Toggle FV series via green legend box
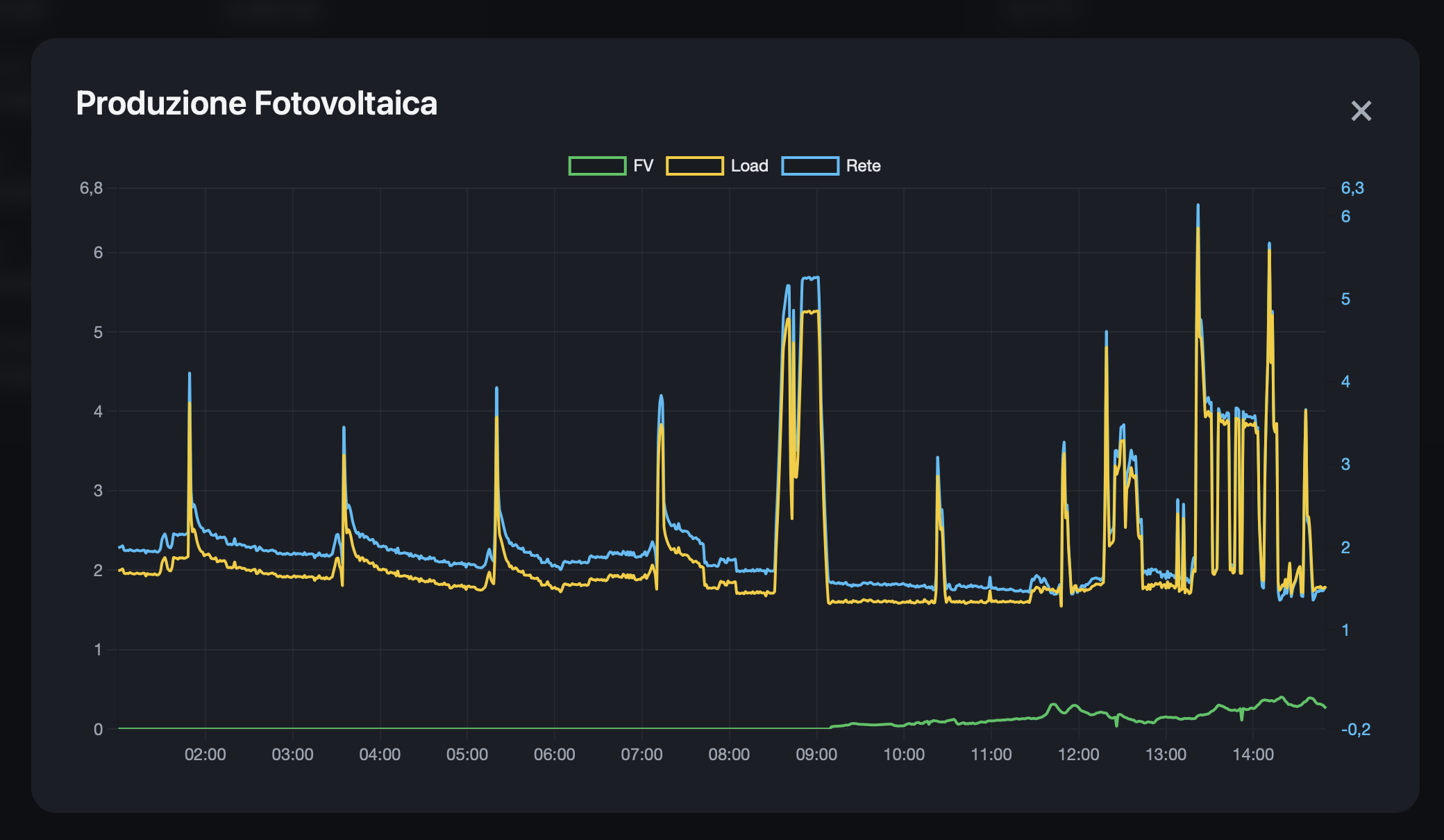 (x=597, y=166)
